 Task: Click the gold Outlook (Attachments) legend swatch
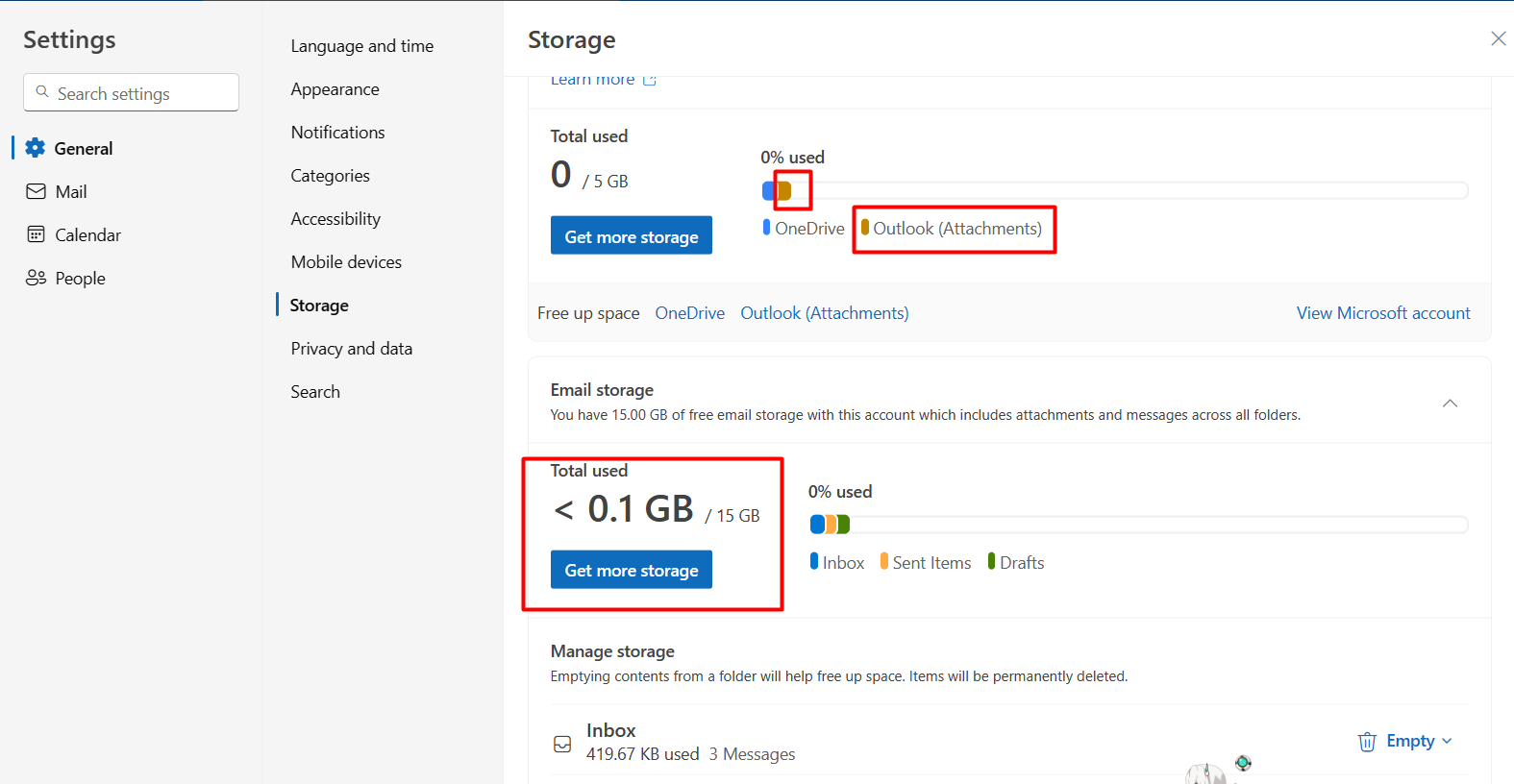(x=865, y=228)
